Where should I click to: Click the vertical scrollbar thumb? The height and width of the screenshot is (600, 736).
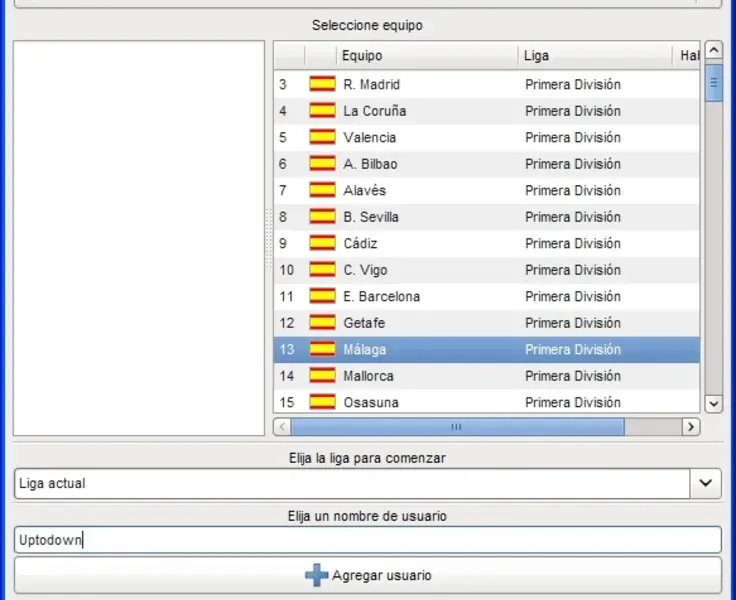pyautogui.click(x=714, y=83)
